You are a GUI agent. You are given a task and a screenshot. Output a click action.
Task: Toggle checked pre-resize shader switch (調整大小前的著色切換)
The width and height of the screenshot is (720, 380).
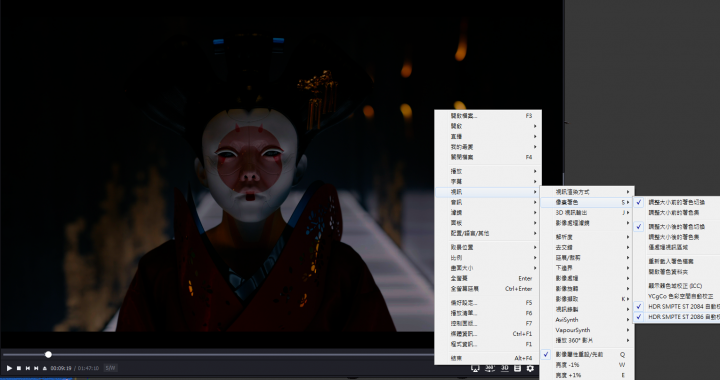coord(677,202)
